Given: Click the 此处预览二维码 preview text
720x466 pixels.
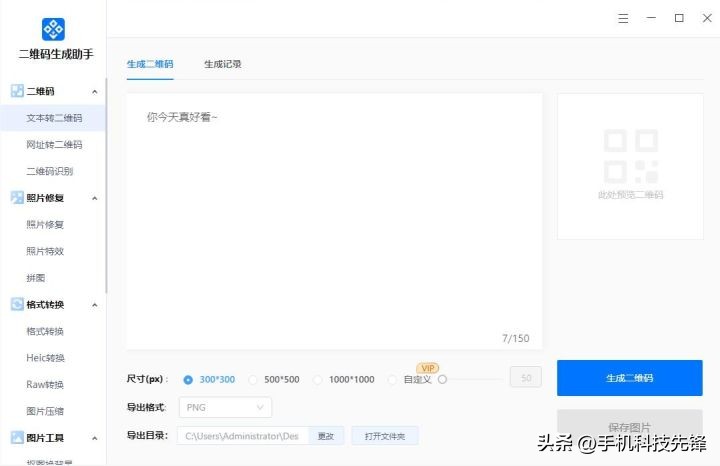Looking at the screenshot, I should click(x=630, y=195).
